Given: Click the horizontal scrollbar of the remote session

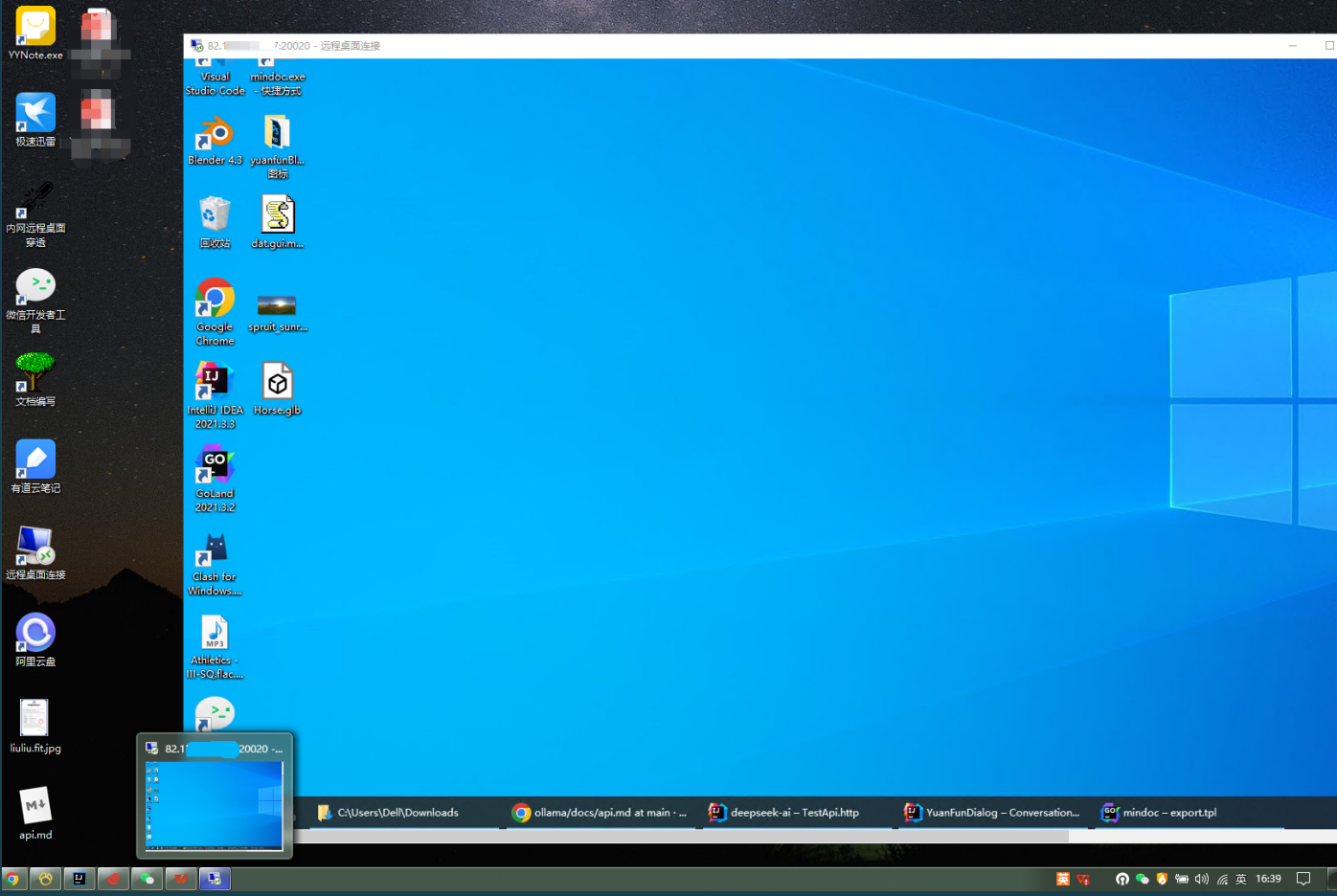Looking at the screenshot, I should tap(670, 836).
